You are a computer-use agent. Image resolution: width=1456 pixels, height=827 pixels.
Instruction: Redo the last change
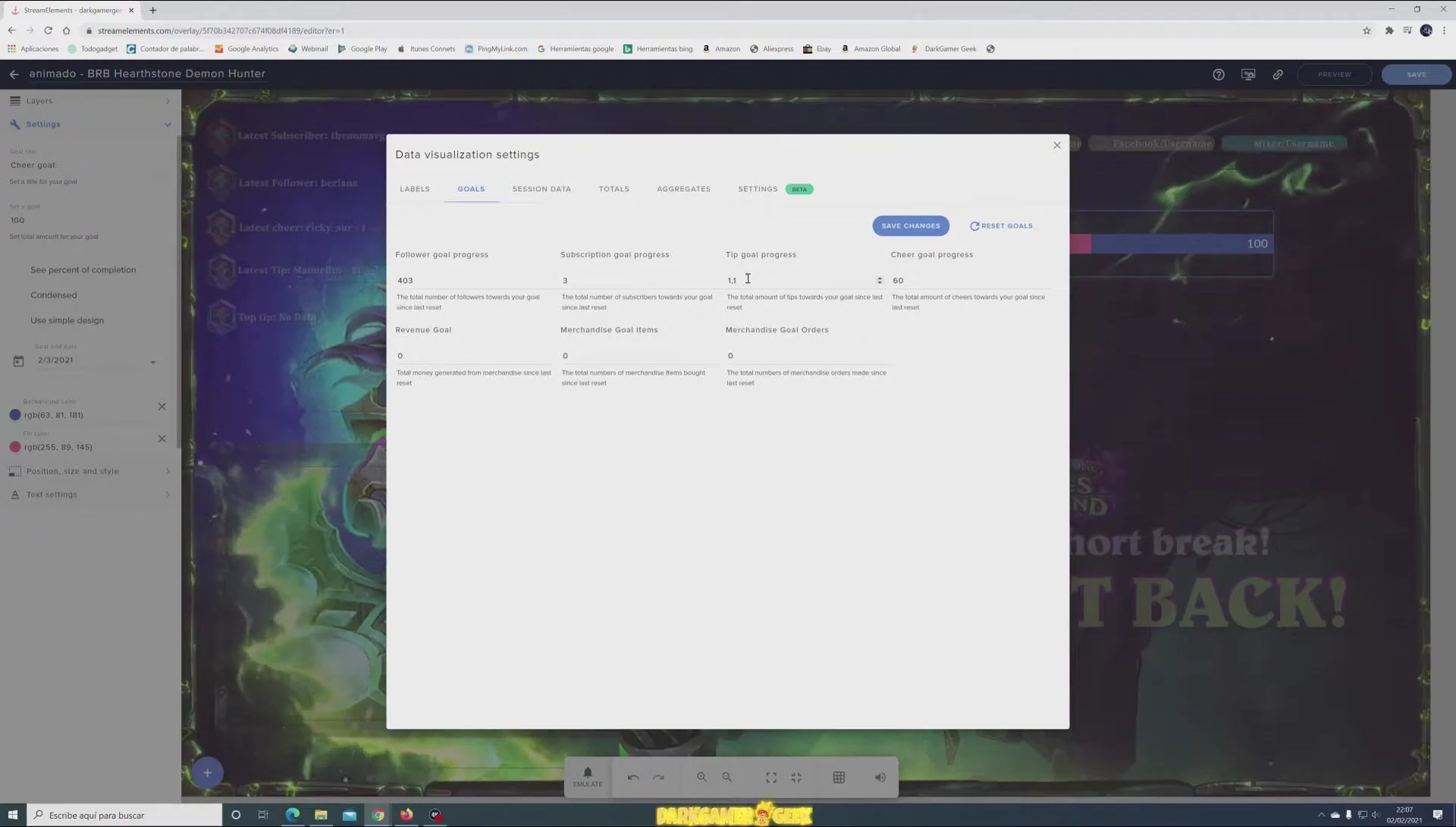coord(658,778)
